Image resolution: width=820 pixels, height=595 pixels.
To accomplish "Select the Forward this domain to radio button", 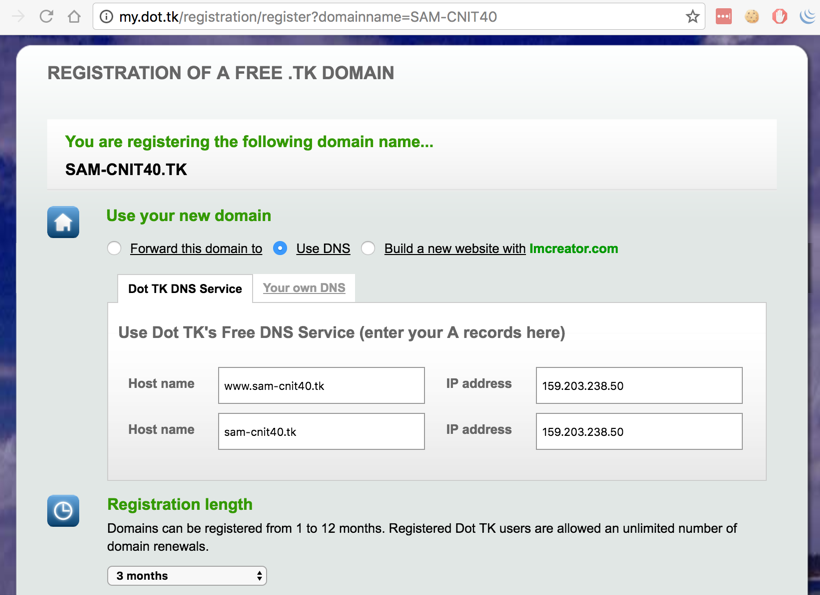I will [x=114, y=248].
